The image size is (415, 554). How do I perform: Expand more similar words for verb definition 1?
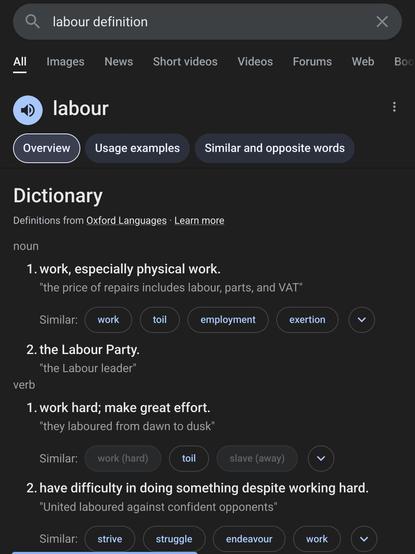pyautogui.click(x=321, y=458)
